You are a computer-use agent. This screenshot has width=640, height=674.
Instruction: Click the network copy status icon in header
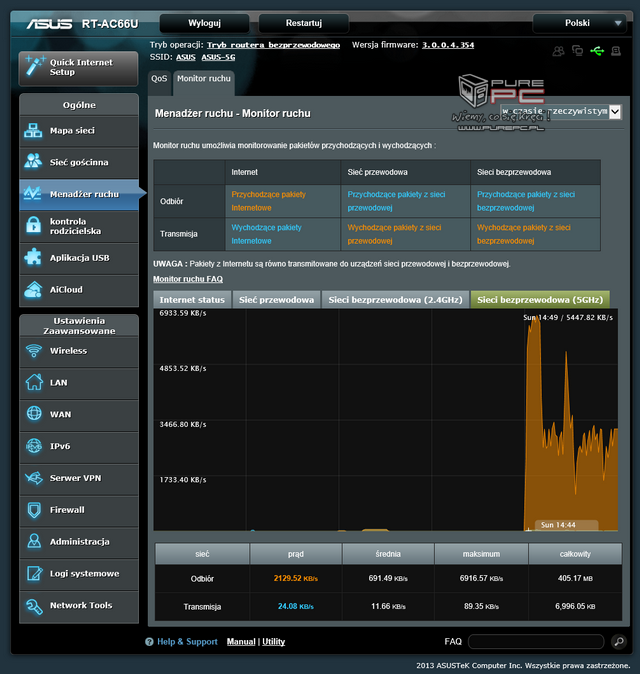[x=577, y=51]
